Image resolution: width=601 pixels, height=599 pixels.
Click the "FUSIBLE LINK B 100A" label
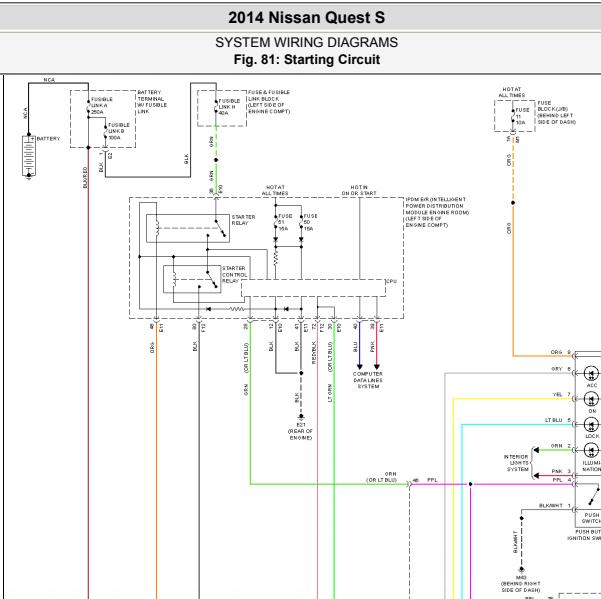coord(119,131)
